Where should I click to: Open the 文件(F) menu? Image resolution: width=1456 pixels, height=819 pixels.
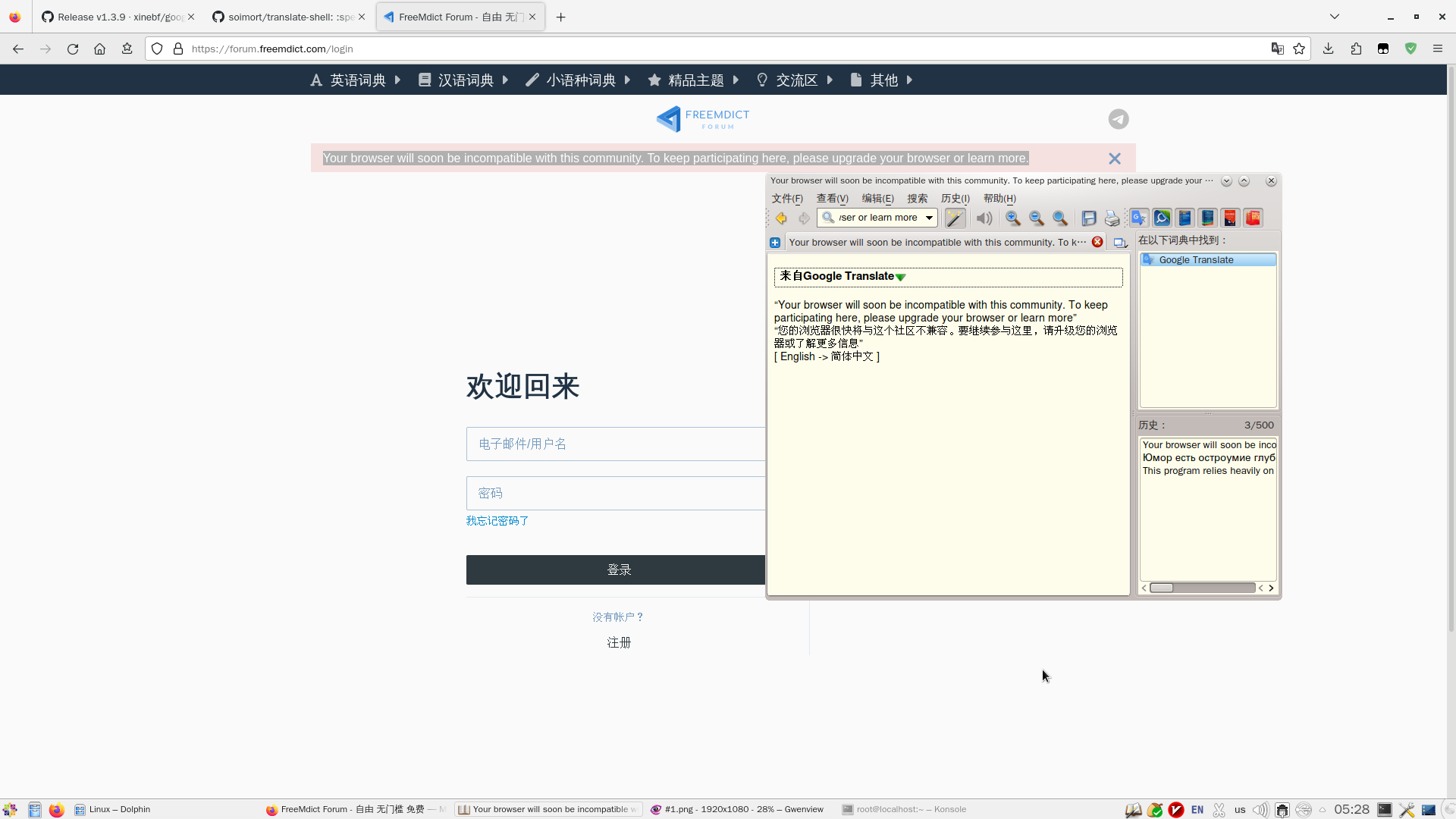[x=787, y=199]
